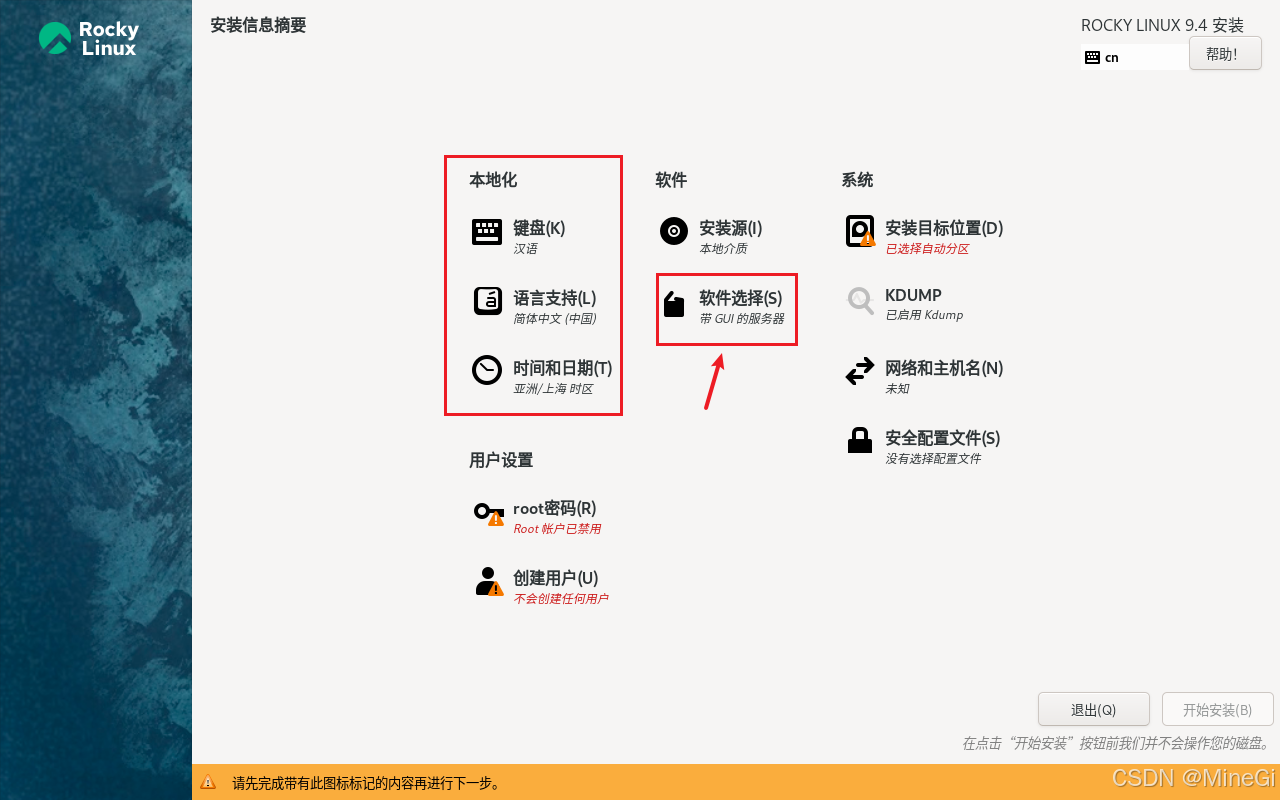Click the Root 帐户已禁用 status text

tap(557, 528)
